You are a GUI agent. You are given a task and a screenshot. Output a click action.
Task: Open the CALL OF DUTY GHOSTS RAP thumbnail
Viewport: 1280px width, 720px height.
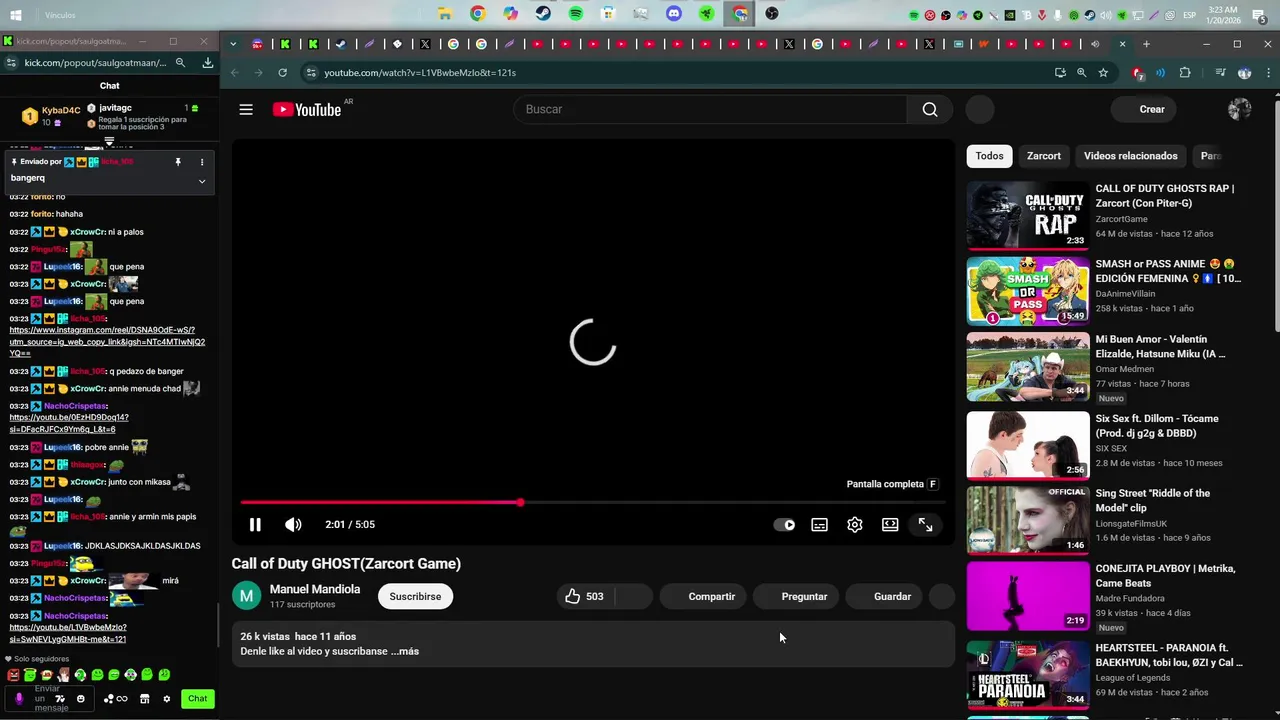(x=1028, y=215)
